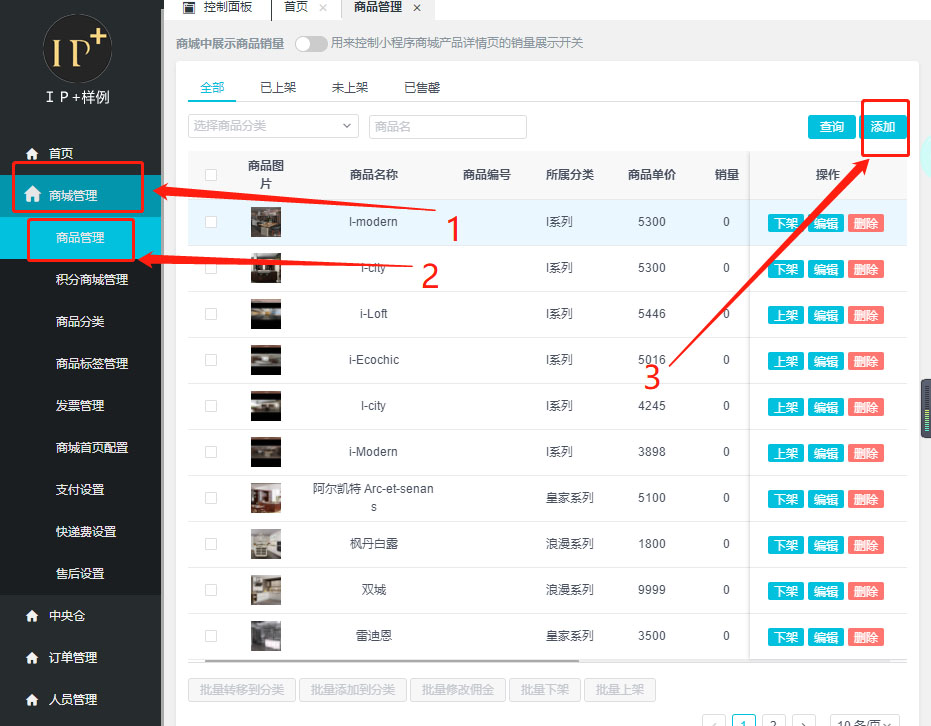Viewport: 931px width, 726px height.
Task: Click the 商品名 search input field
Action: point(447,127)
